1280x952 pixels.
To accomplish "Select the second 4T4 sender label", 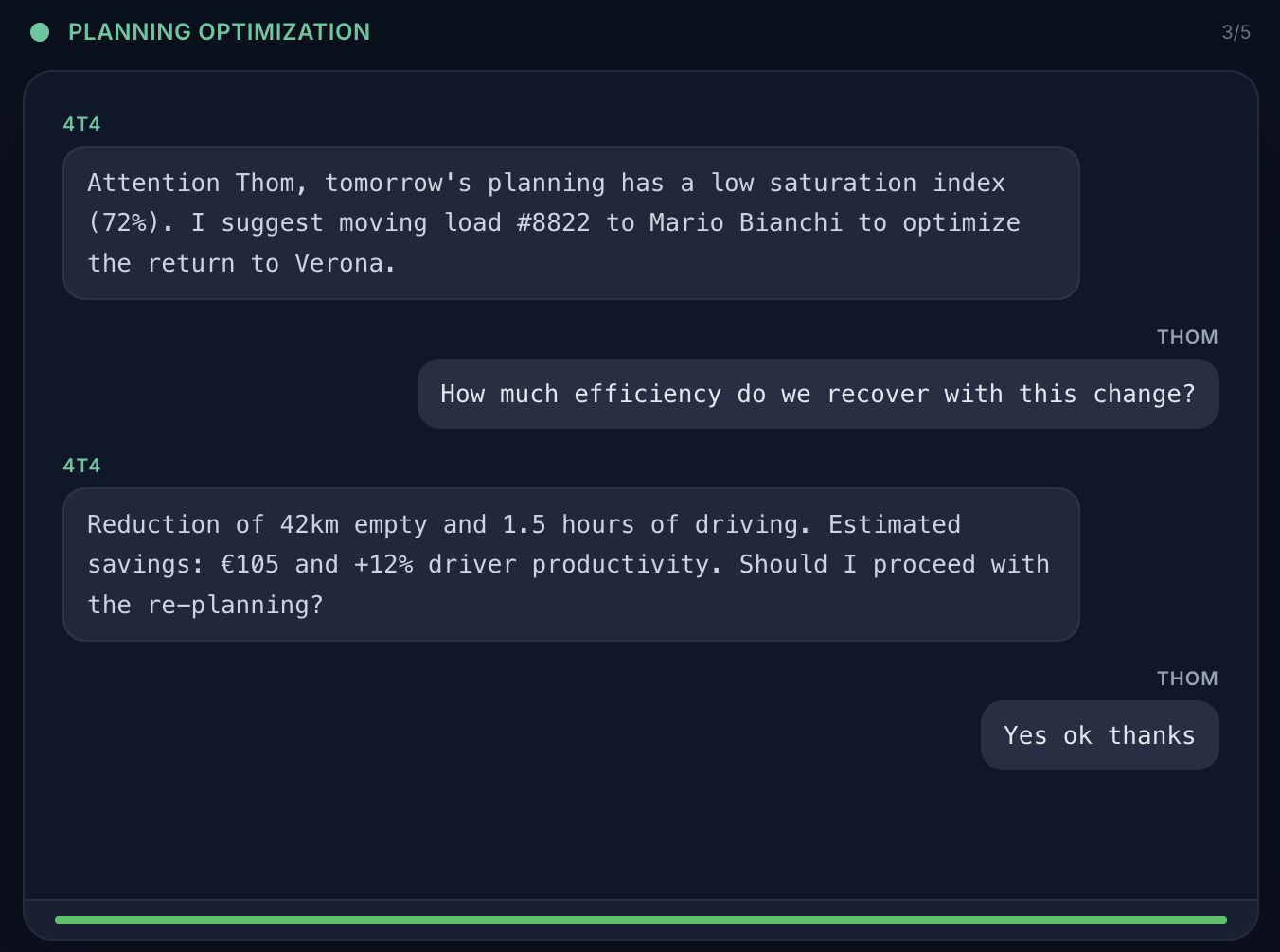I will pyautogui.click(x=81, y=466).
